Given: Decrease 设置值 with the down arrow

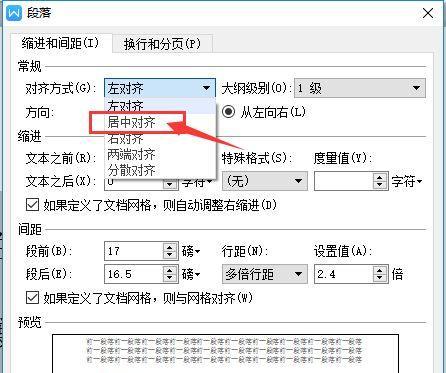Looking at the screenshot, I should pyautogui.click(x=380, y=278).
